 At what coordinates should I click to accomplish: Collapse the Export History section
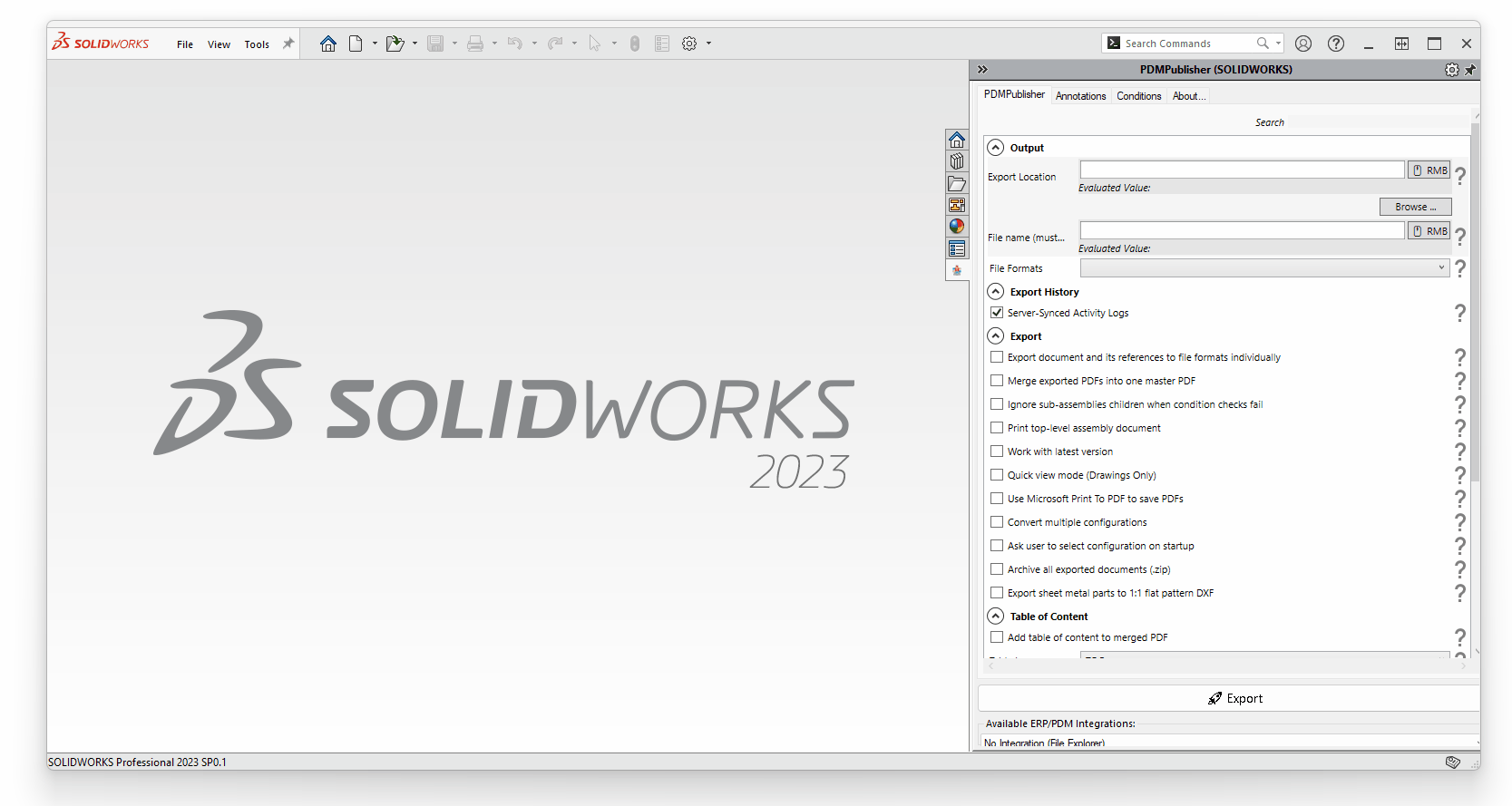996,292
